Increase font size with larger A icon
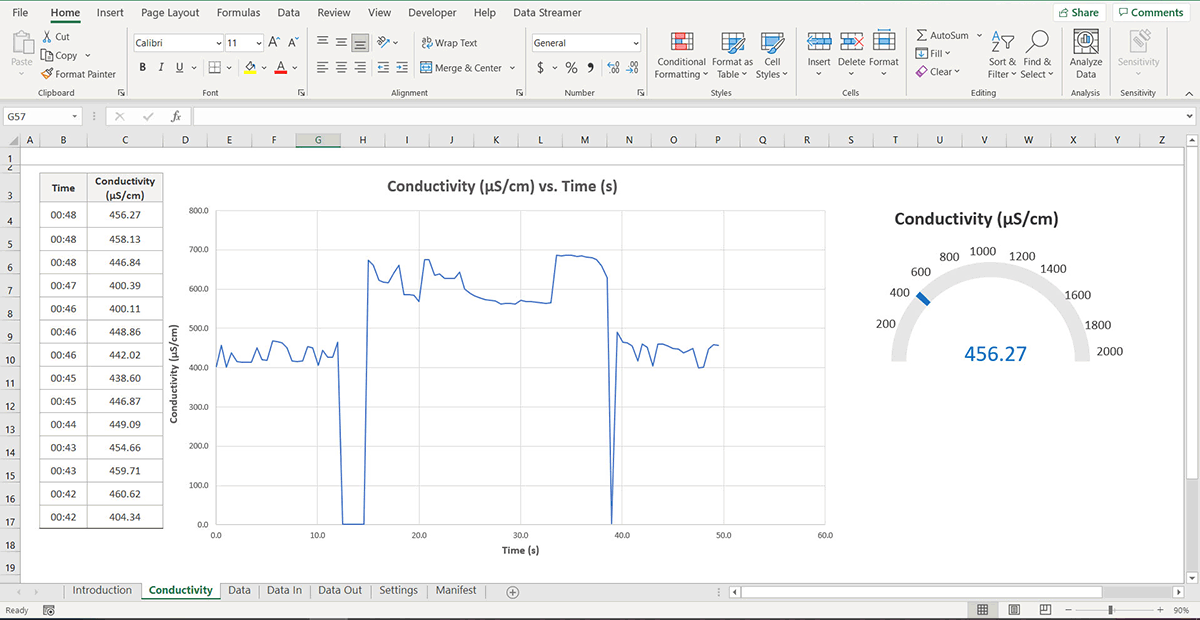Viewport: 1200px width, 620px height. 274,43
